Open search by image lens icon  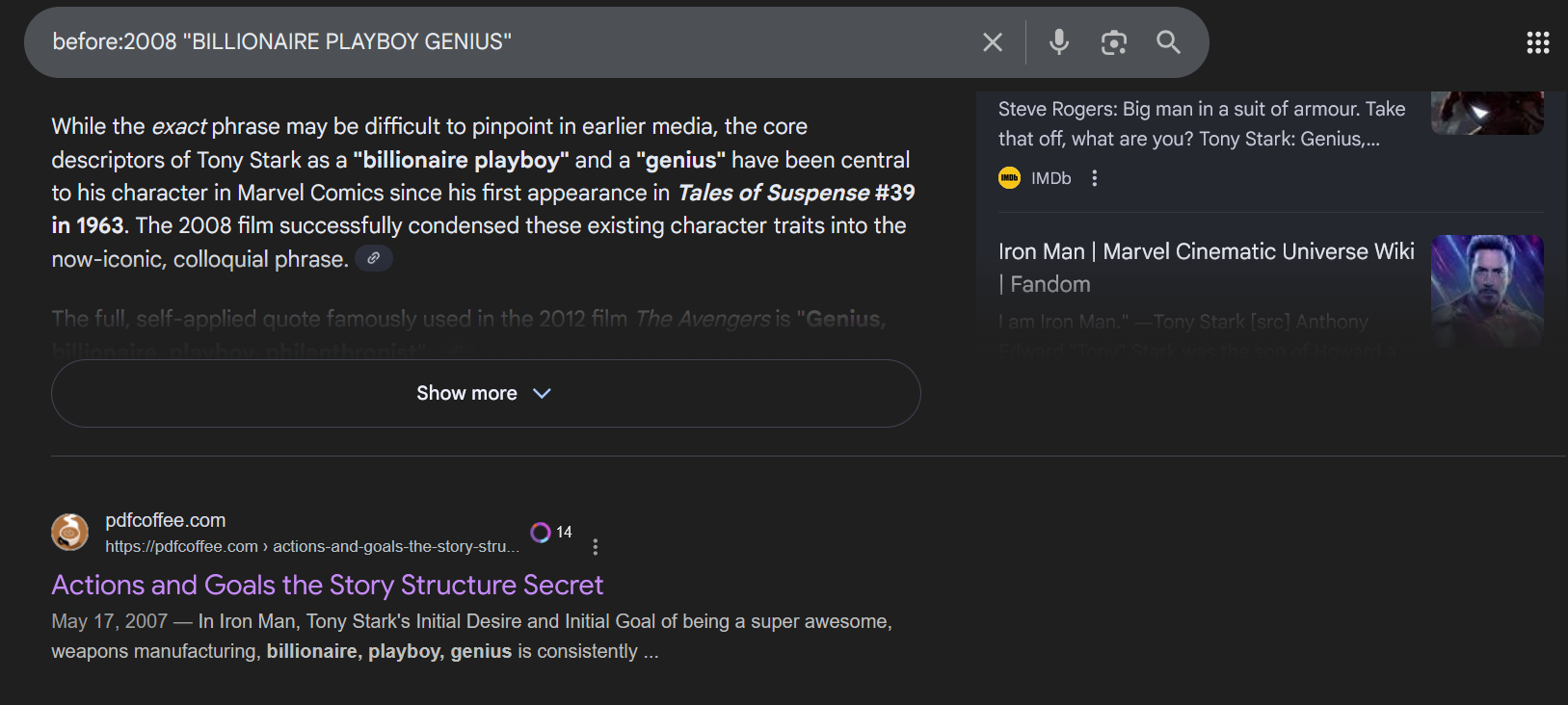(x=1114, y=42)
